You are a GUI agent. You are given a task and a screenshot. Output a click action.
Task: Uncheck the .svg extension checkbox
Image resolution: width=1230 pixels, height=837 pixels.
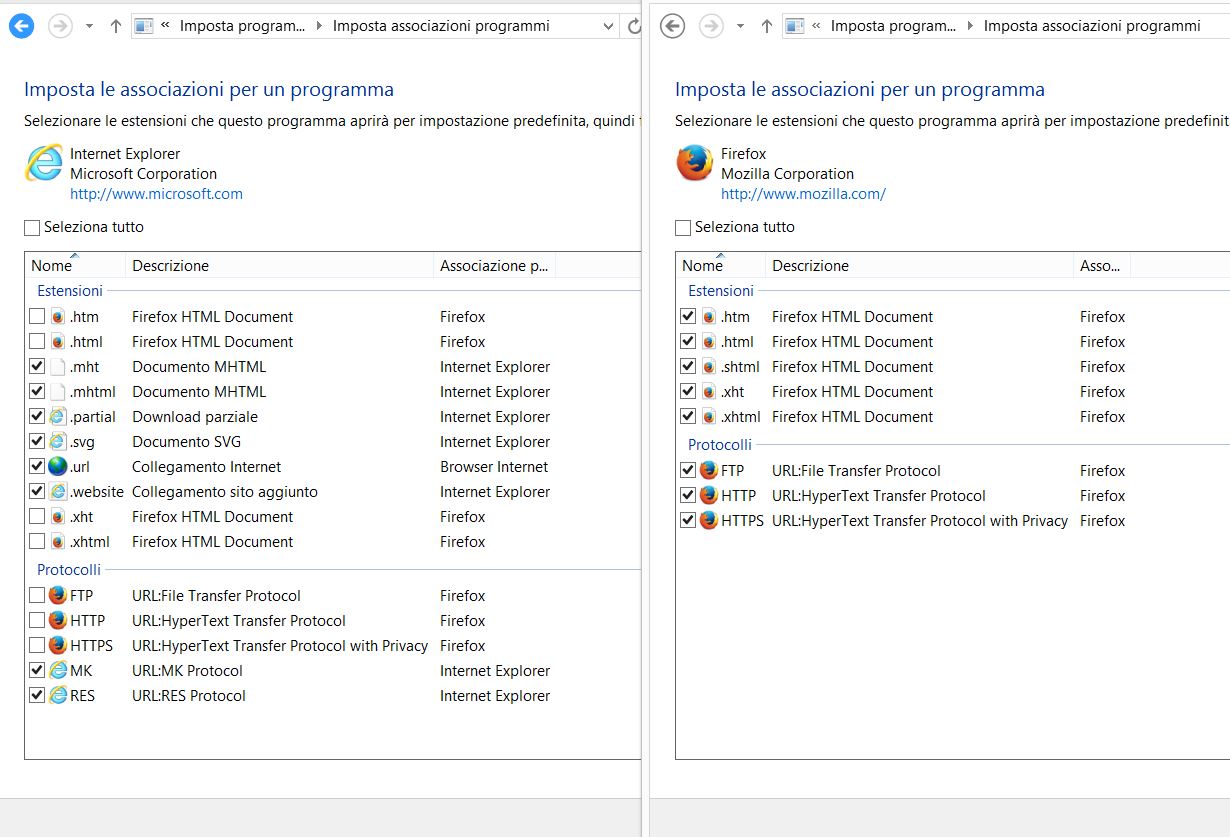[37, 441]
